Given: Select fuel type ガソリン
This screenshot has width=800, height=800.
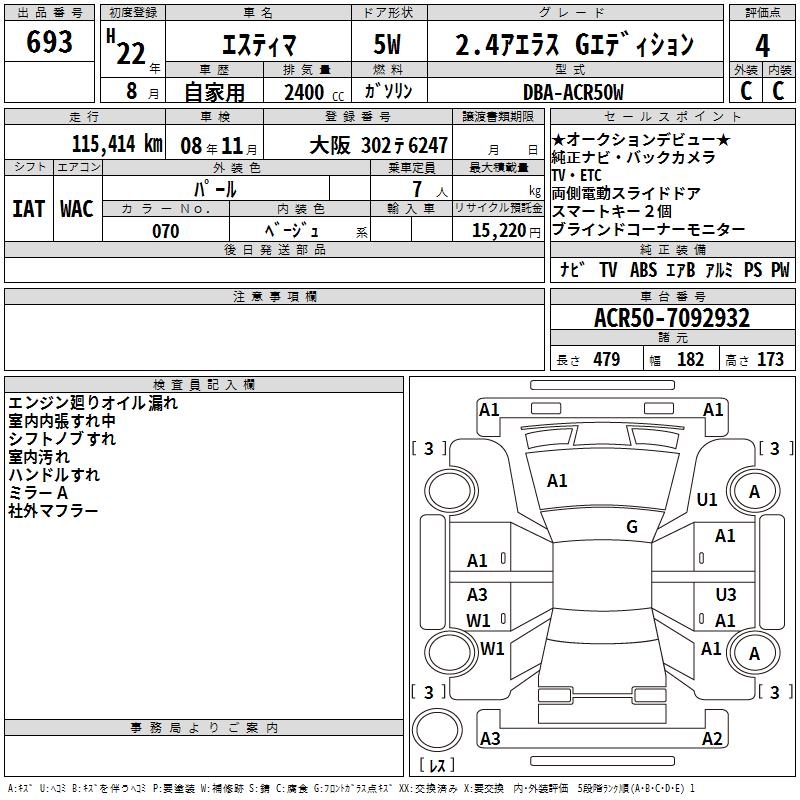Looking at the screenshot, I should 388,91.
